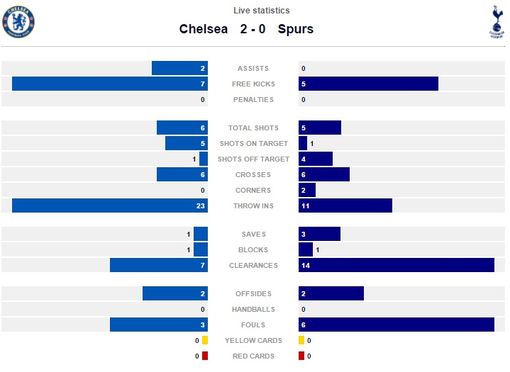Click the ASSISTS stat label
Screen dimensions: 510x372
pos(253,68)
